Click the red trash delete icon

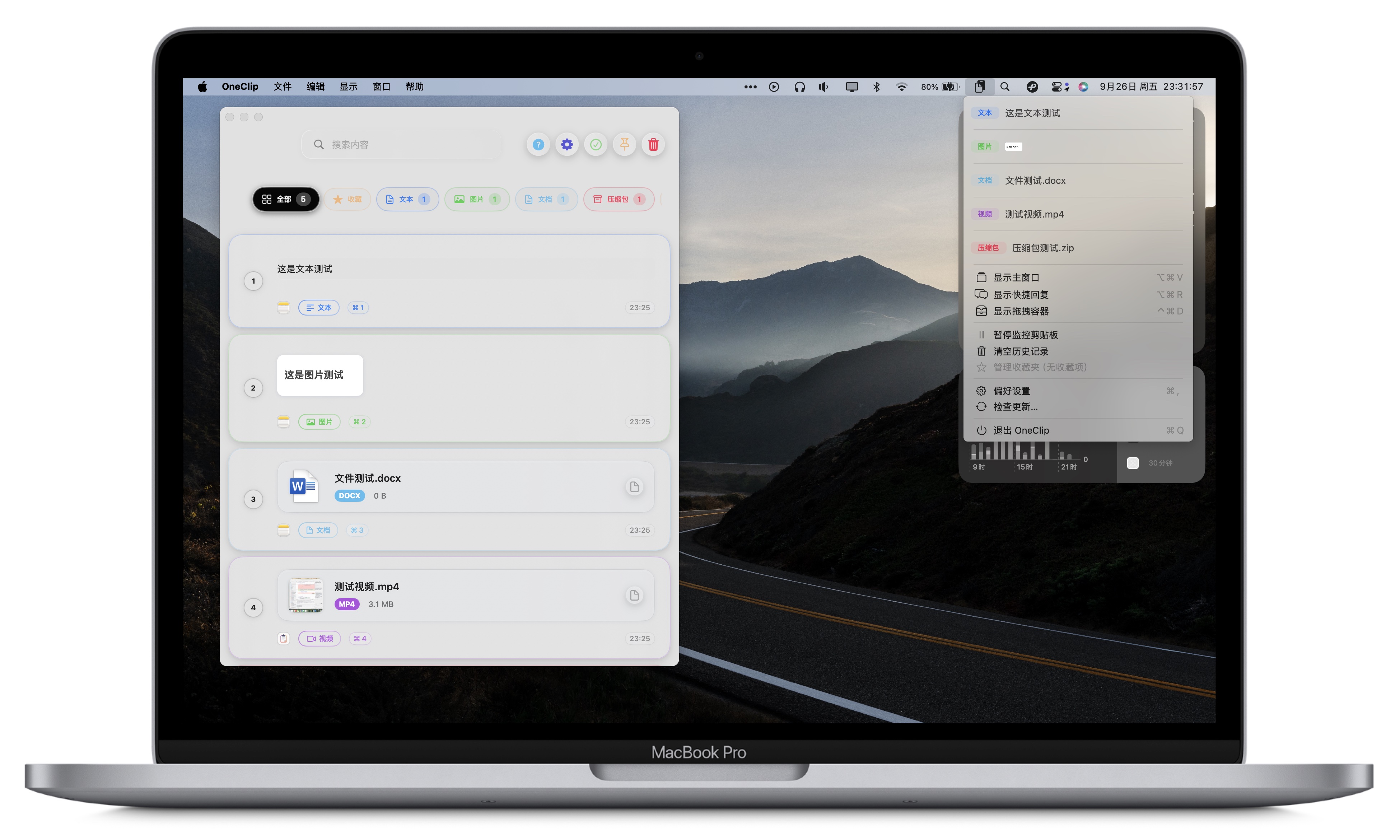click(x=653, y=145)
